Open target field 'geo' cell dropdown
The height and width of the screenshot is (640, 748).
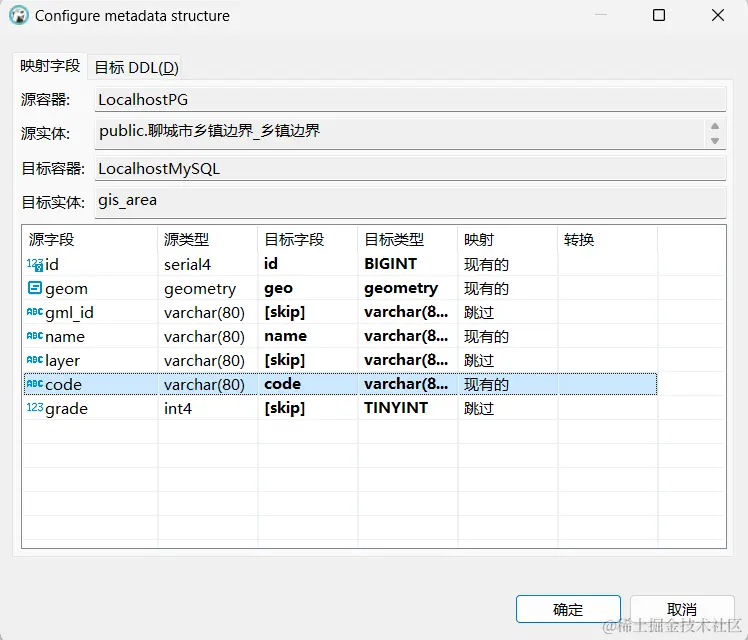308,288
